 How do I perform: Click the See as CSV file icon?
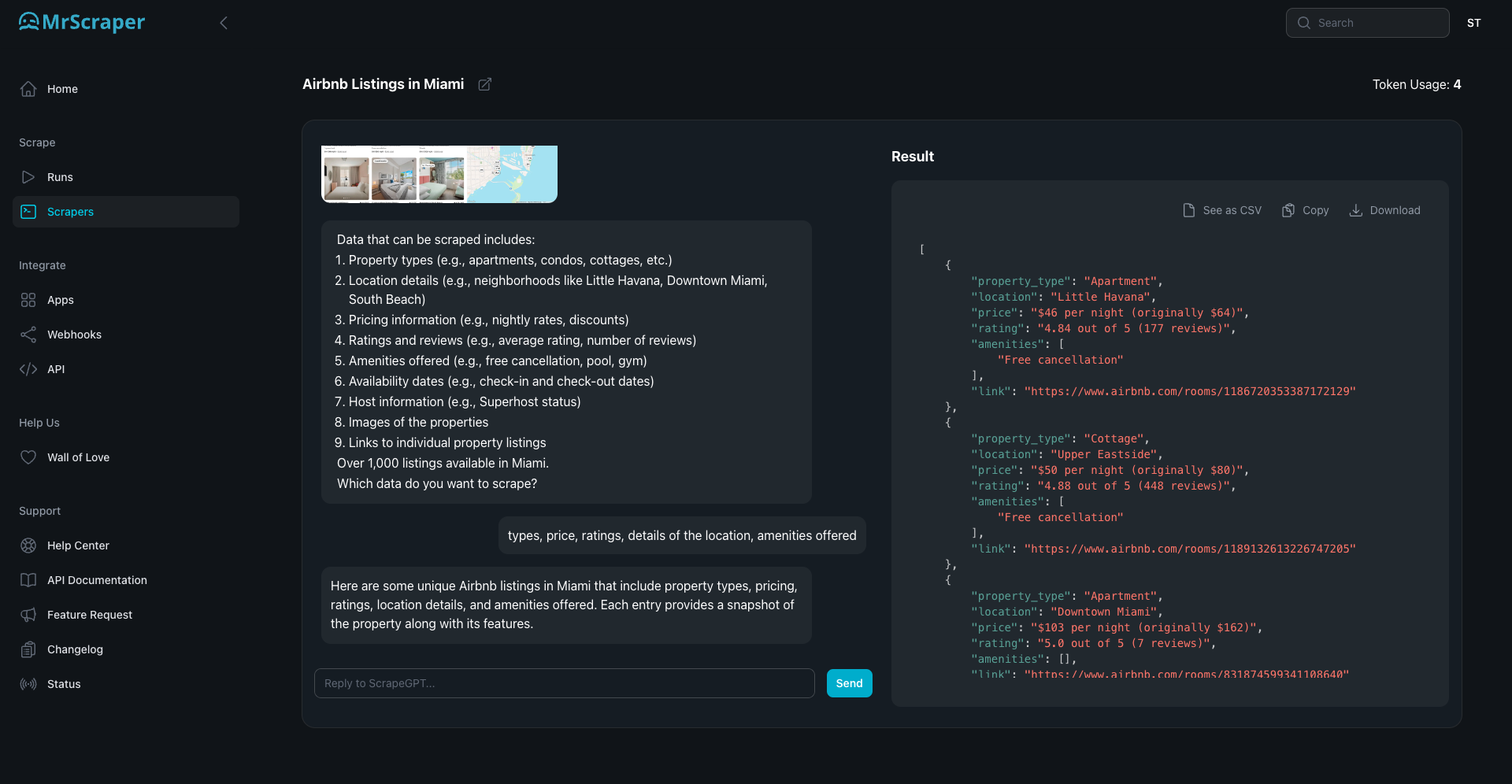click(1189, 210)
